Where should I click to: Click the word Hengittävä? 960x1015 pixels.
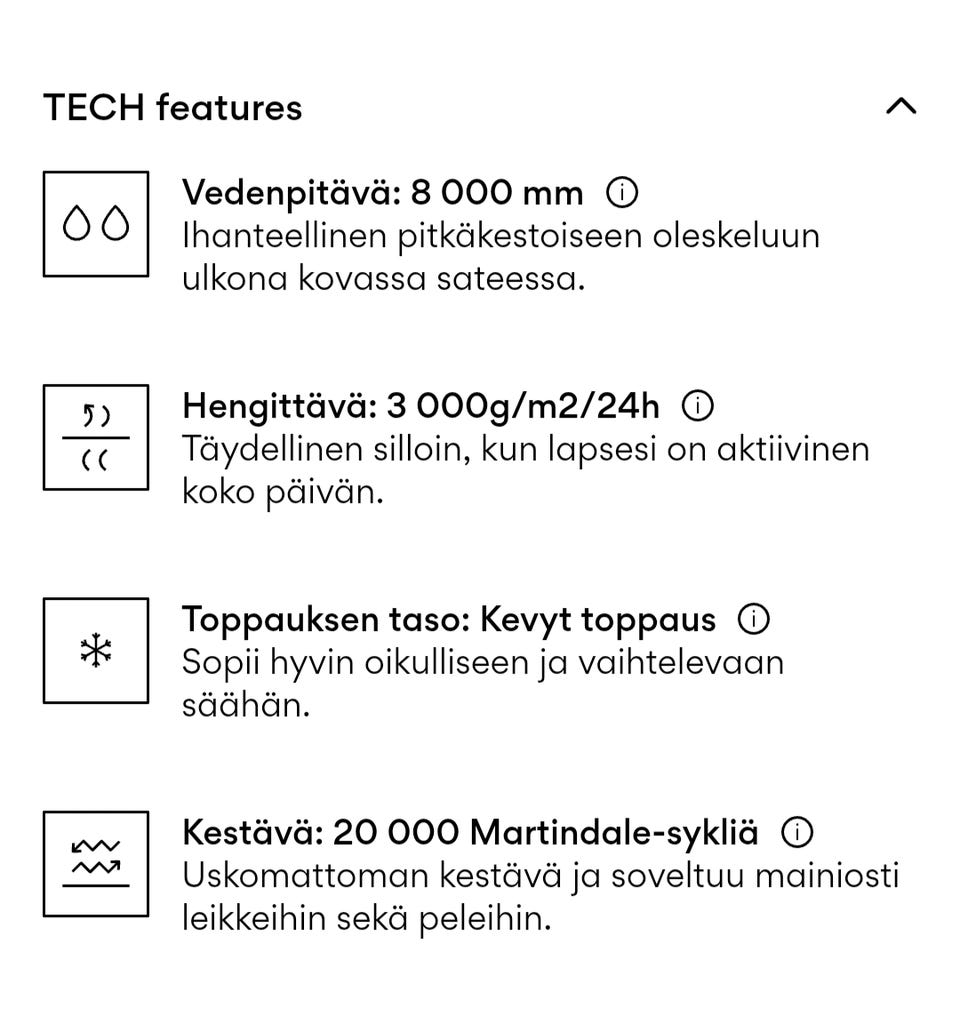(x=278, y=406)
